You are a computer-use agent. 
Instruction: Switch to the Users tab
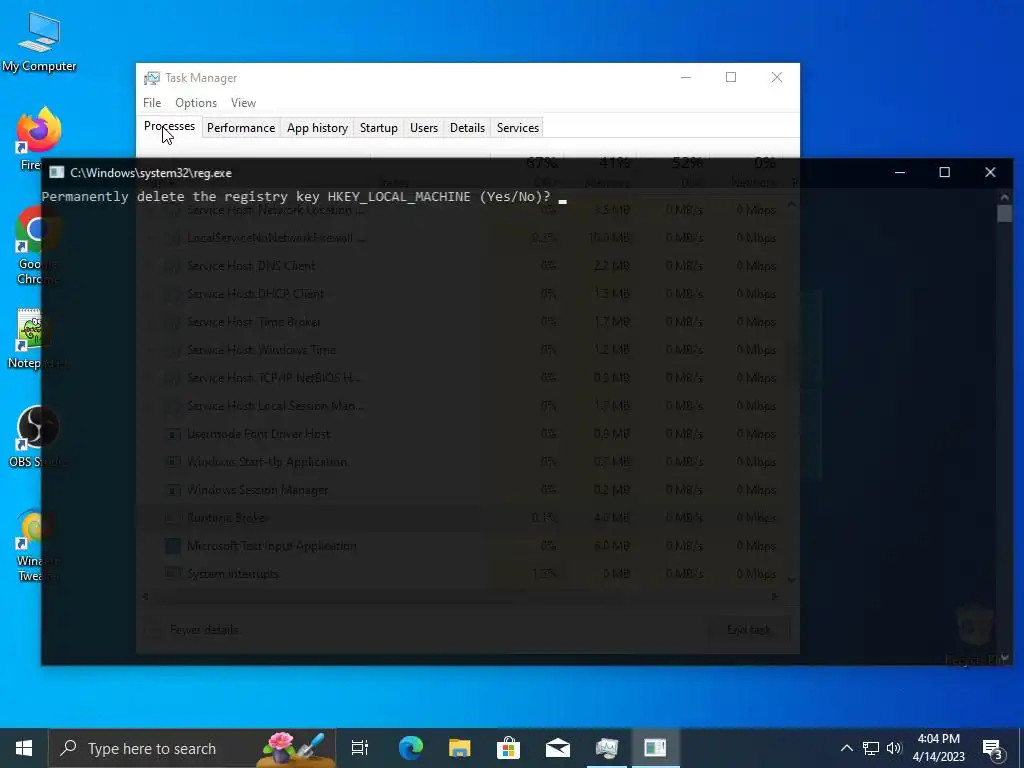point(424,127)
